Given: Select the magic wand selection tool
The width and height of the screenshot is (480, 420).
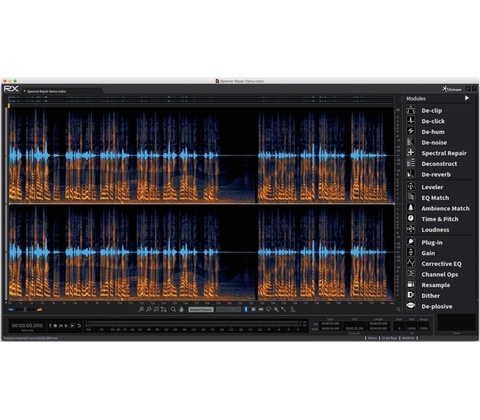Looking at the screenshot, I should tap(284, 309).
